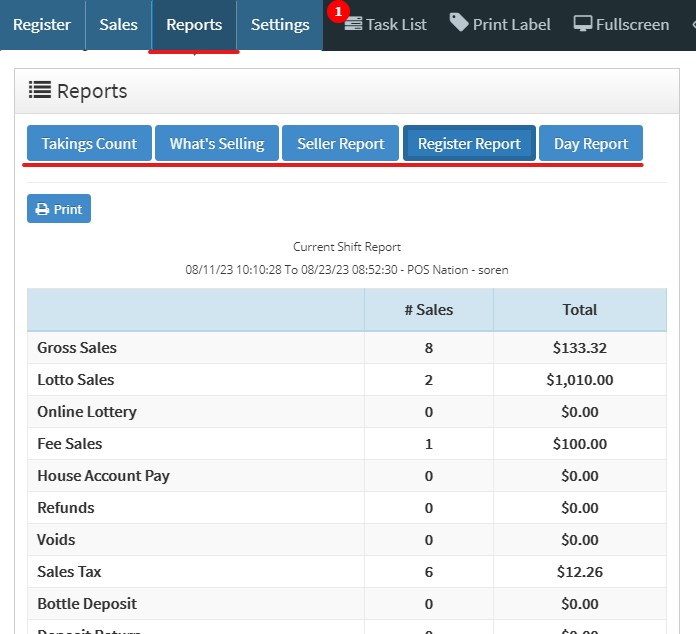The image size is (696, 634).
Task: Select the Lotto Sales row label
Action: (x=76, y=380)
